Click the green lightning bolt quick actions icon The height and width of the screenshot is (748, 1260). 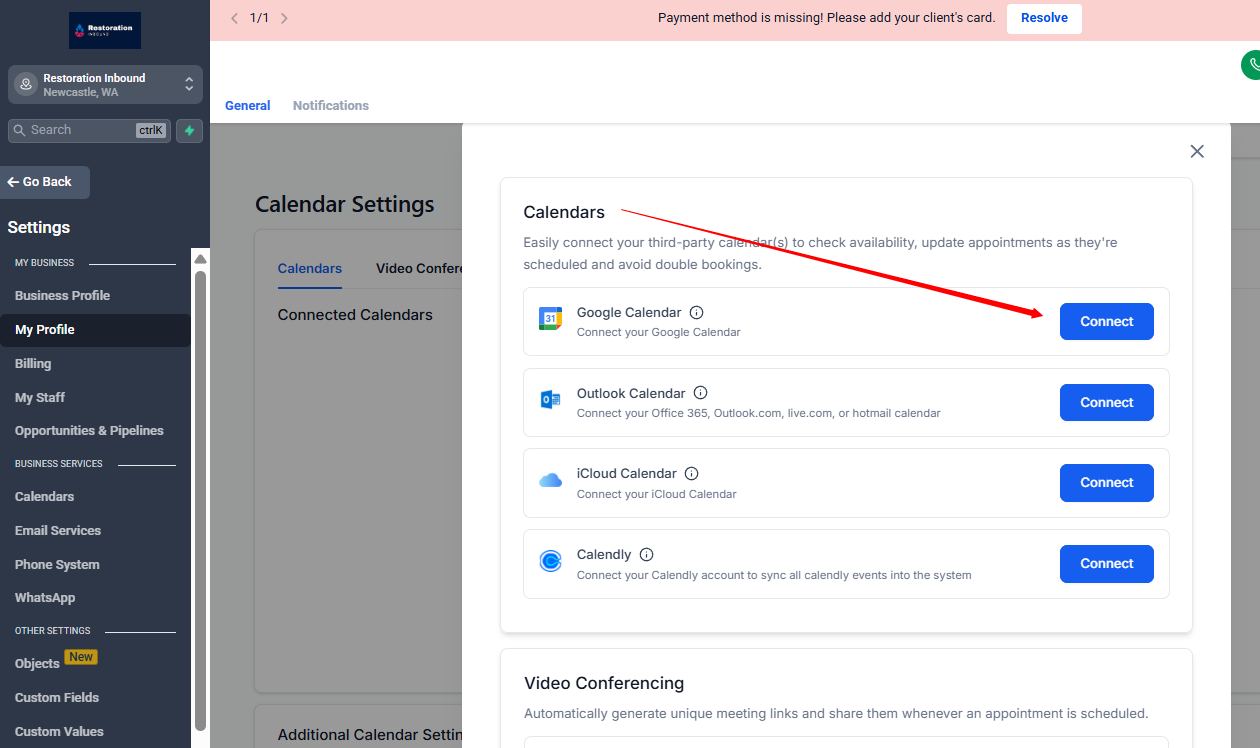click(189, 130)
